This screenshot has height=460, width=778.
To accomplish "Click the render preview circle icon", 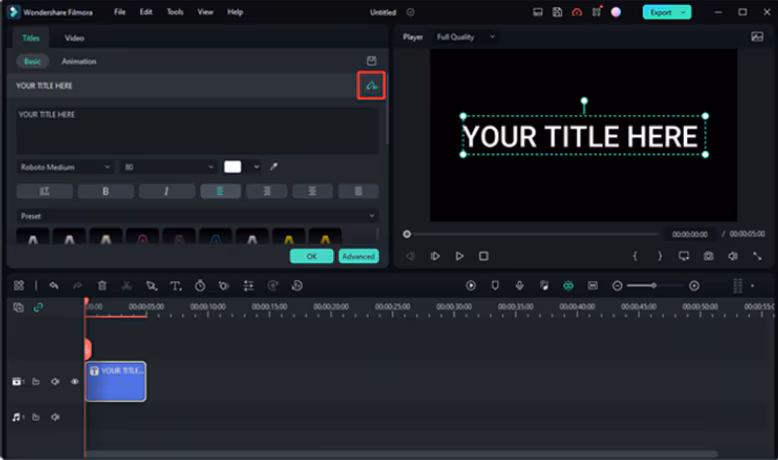I will point(471,285).
